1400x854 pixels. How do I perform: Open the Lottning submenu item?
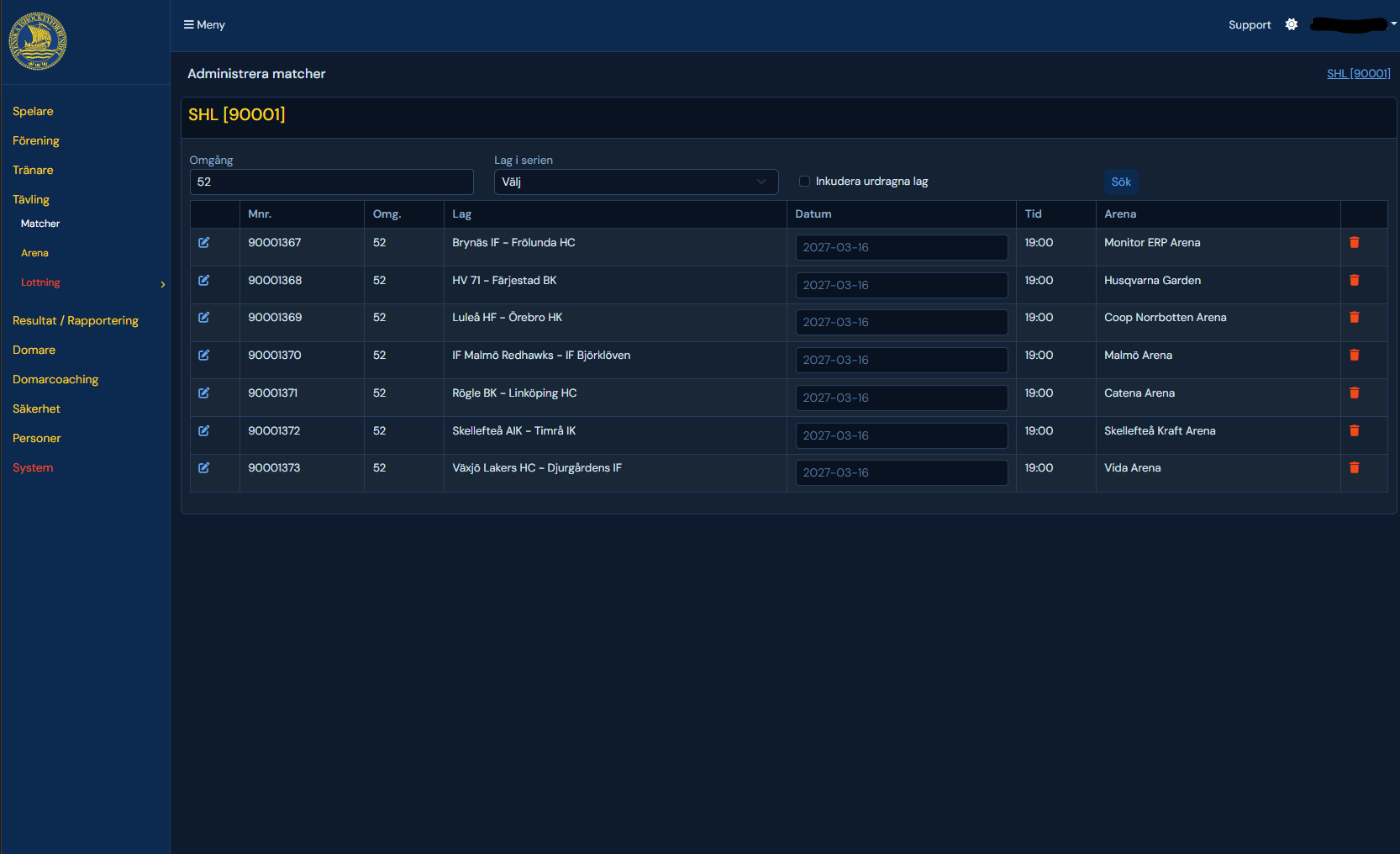(x=40, y=282)
